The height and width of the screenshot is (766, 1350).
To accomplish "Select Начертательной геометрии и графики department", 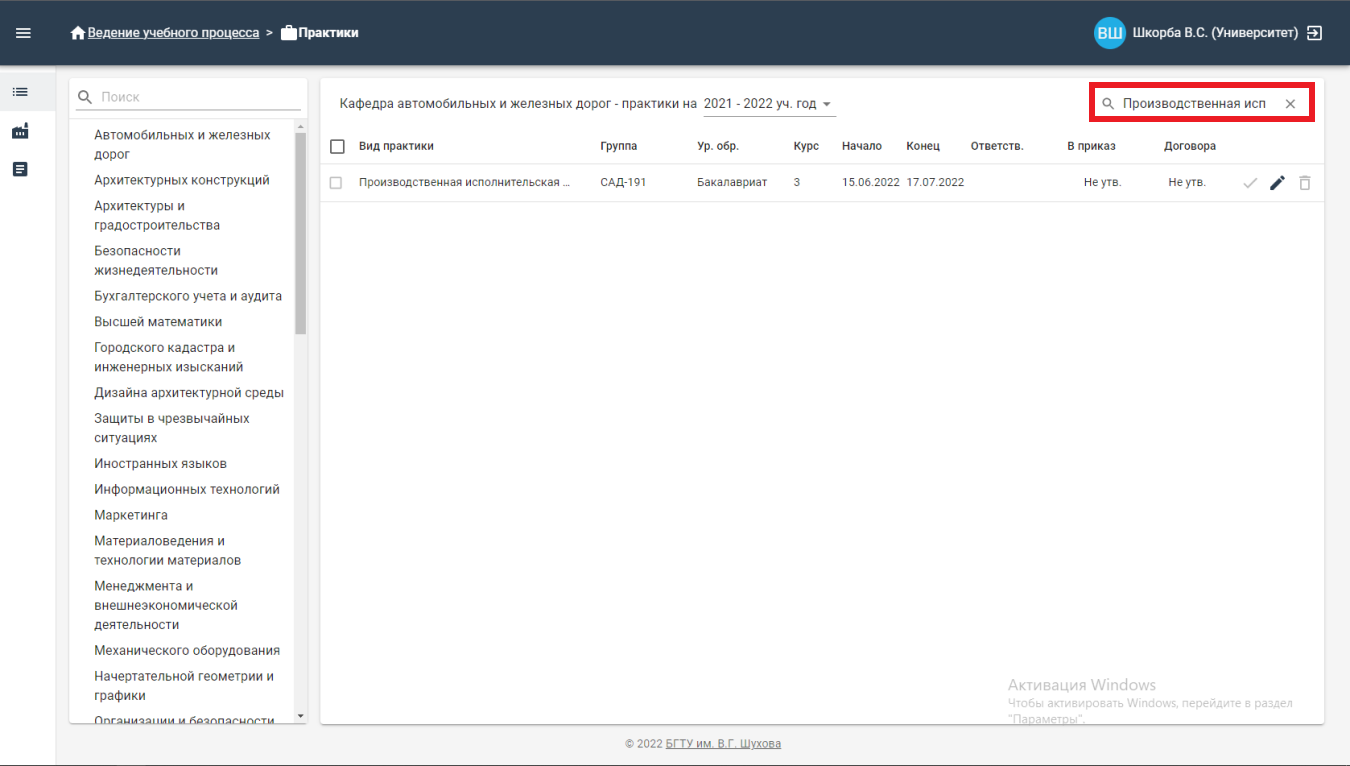I will coord(182,686).
